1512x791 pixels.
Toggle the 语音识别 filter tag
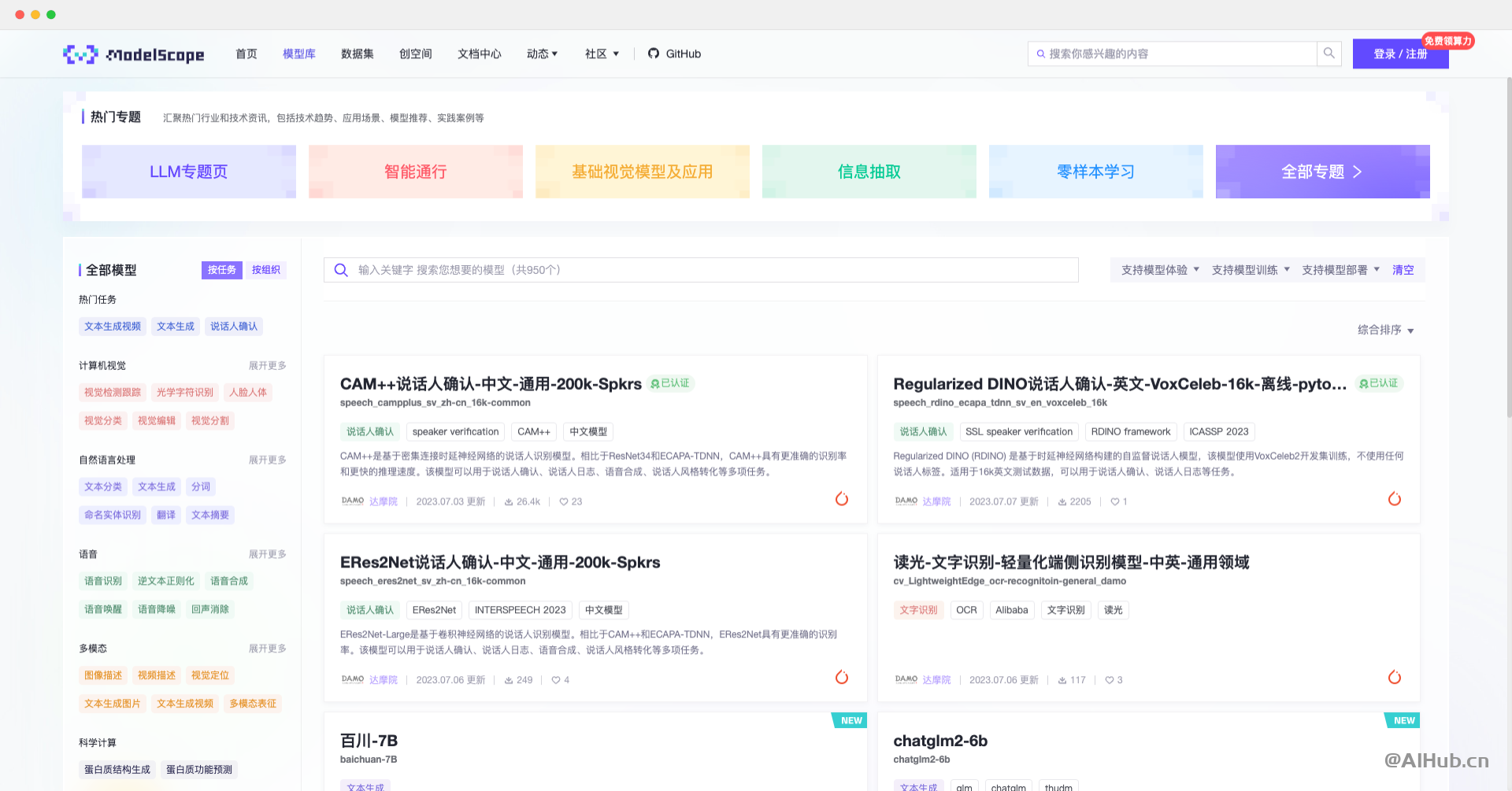point(103,582)
